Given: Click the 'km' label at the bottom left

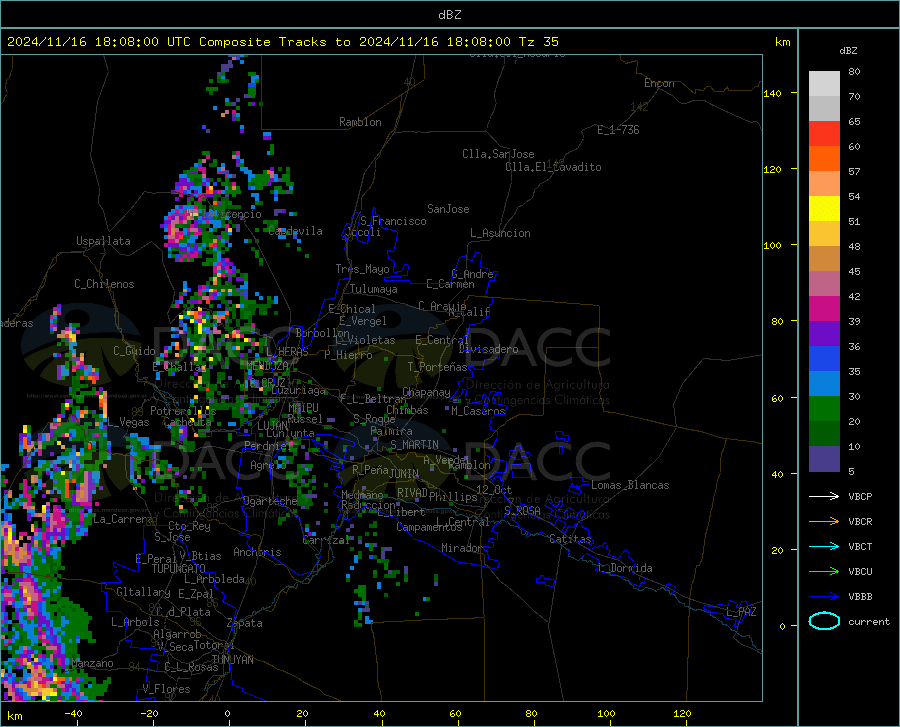Looking at the screenshot, I should (14, 716).
